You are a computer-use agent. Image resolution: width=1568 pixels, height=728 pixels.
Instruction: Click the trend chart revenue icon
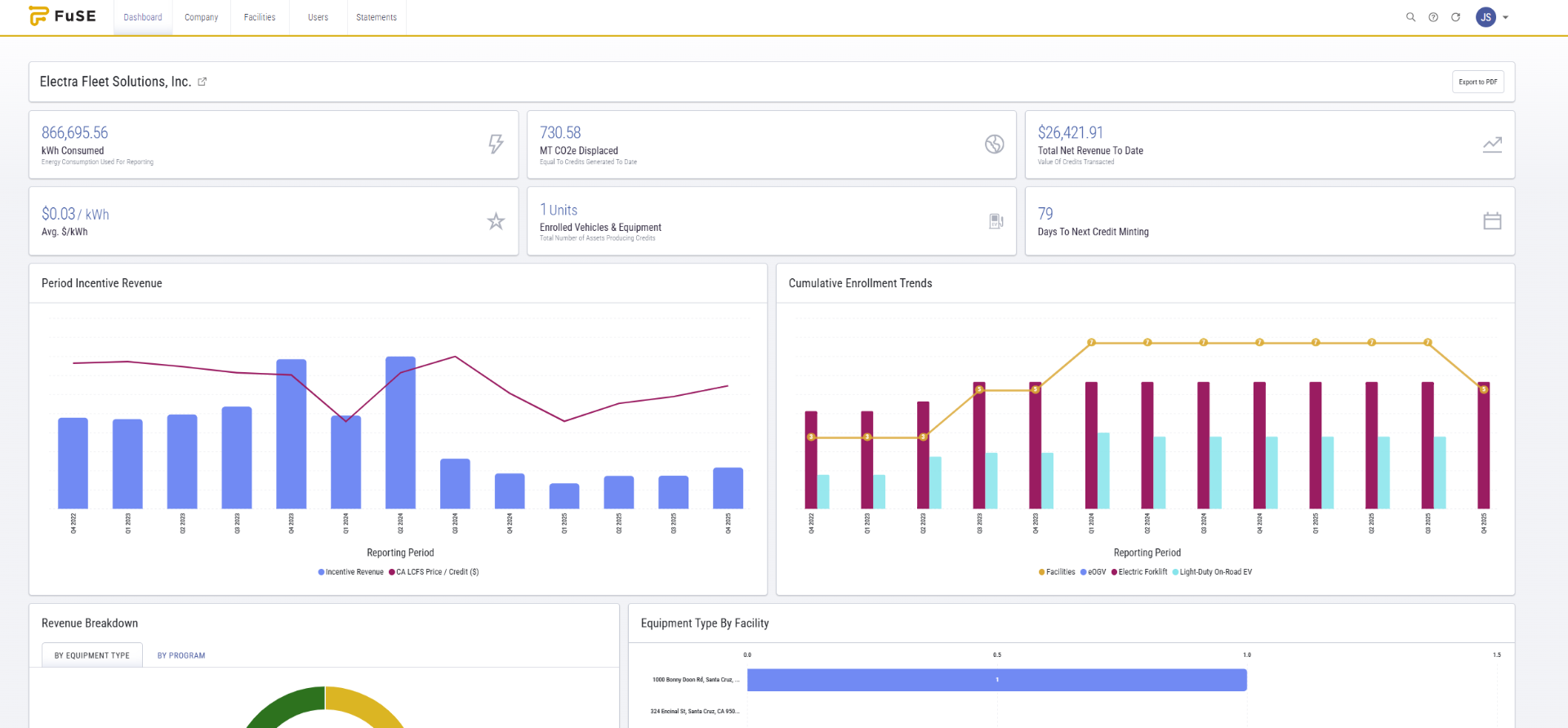pyautogui.click(x=1492, y=144)
